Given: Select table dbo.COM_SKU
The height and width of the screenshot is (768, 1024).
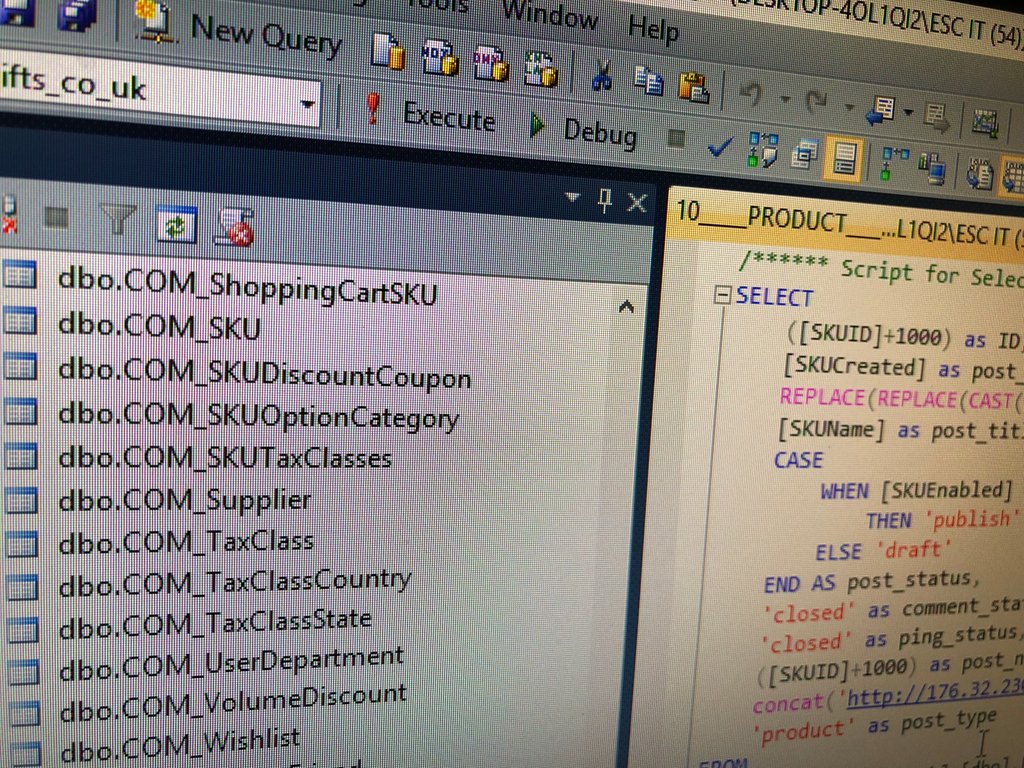Looking at the screenshot, I should [x=159, y=326].
